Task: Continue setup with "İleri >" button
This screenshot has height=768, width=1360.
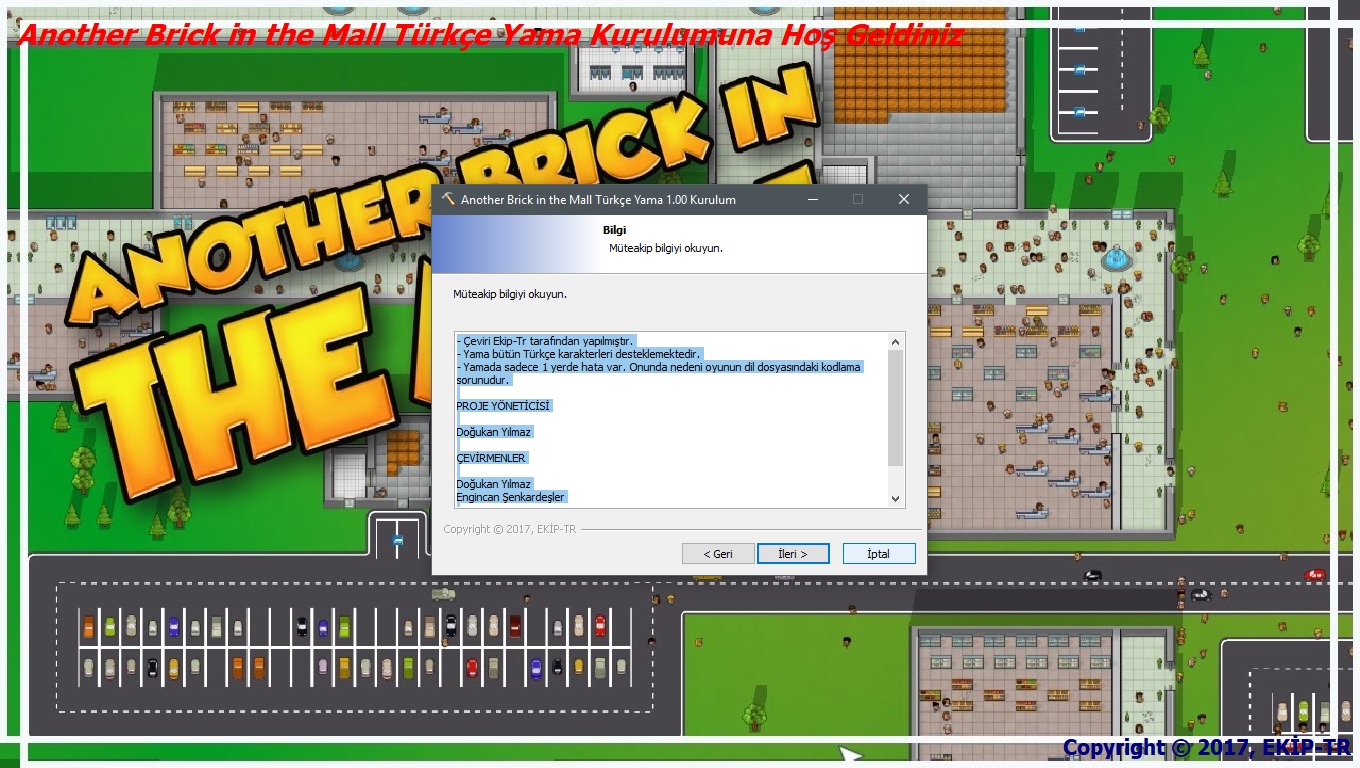Action: 793,554
